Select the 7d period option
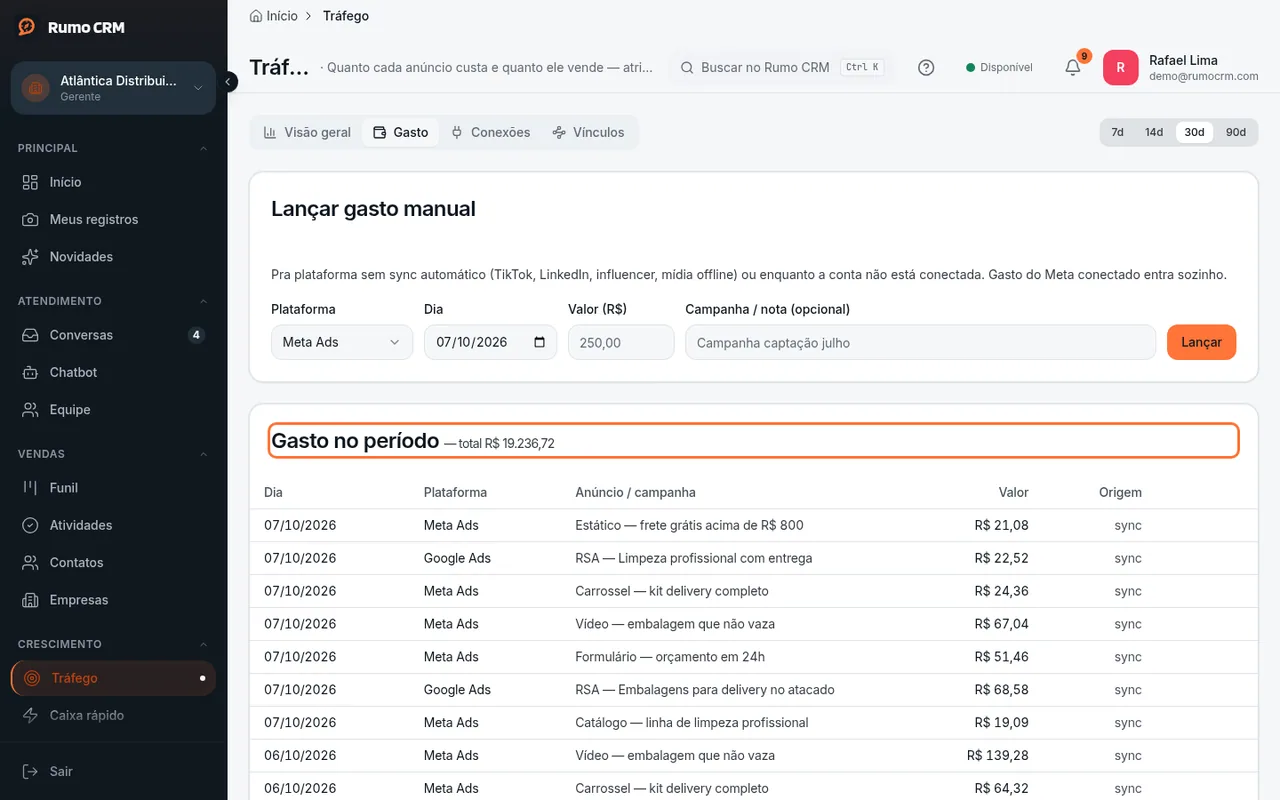The height and width of the screenshot is (800, 1280). tap(1117, 132)
